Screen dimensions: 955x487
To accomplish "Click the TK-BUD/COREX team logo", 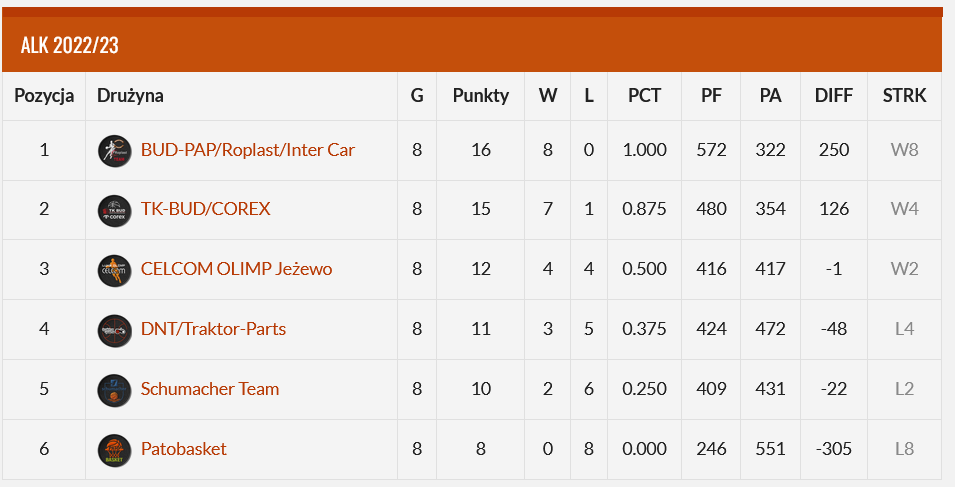I will tap(114, 210).
